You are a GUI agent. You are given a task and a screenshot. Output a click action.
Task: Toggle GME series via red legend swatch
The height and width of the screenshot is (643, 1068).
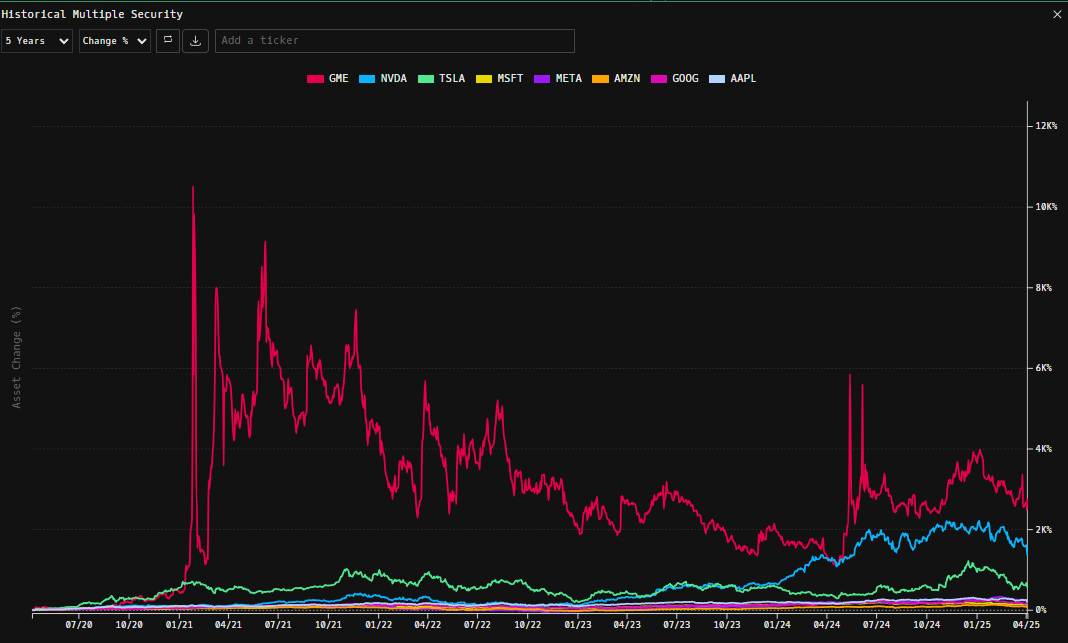pyautogui.click(x=315, y=79)
